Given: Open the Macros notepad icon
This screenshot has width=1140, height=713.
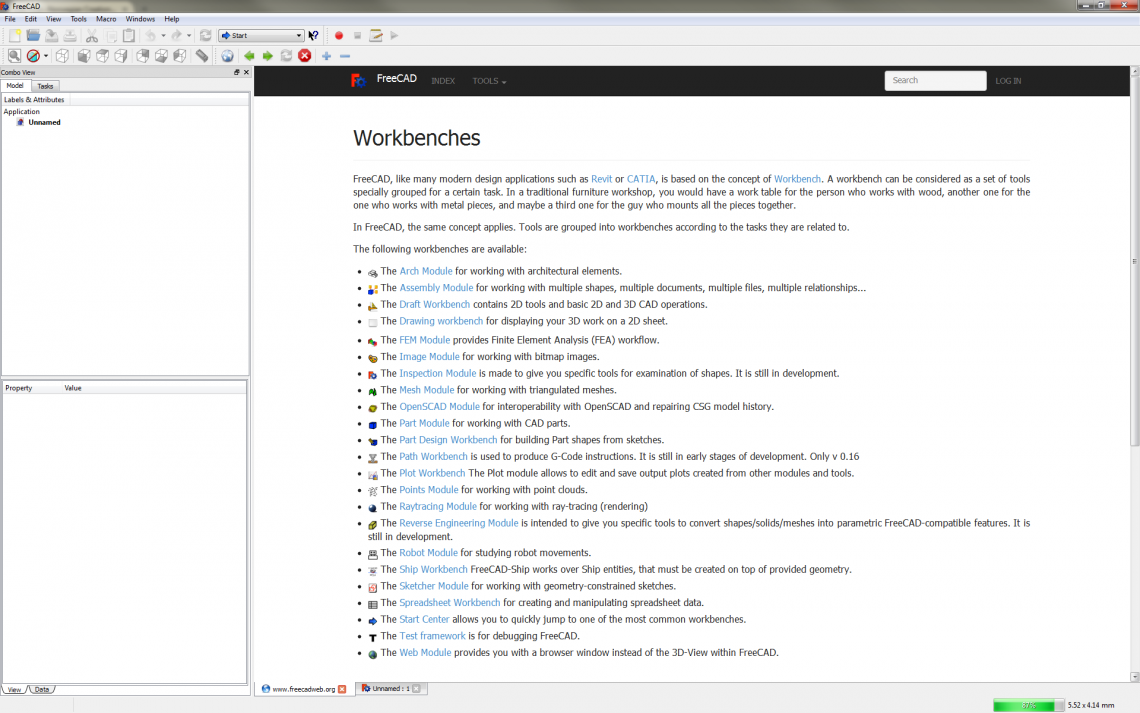Looking at the screenshot, I should click(376, 36).
